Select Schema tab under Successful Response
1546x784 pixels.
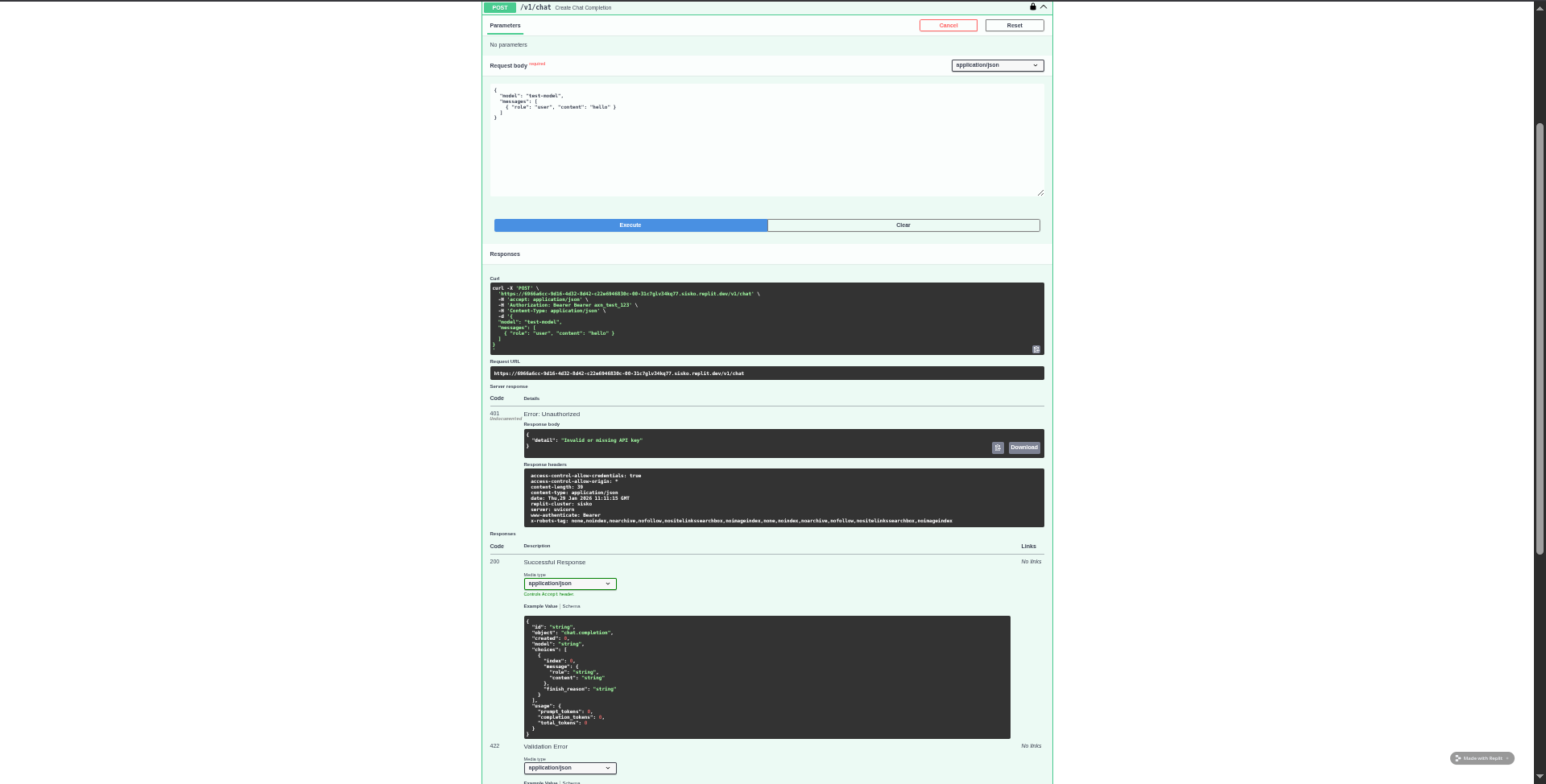tap(571, 606)
